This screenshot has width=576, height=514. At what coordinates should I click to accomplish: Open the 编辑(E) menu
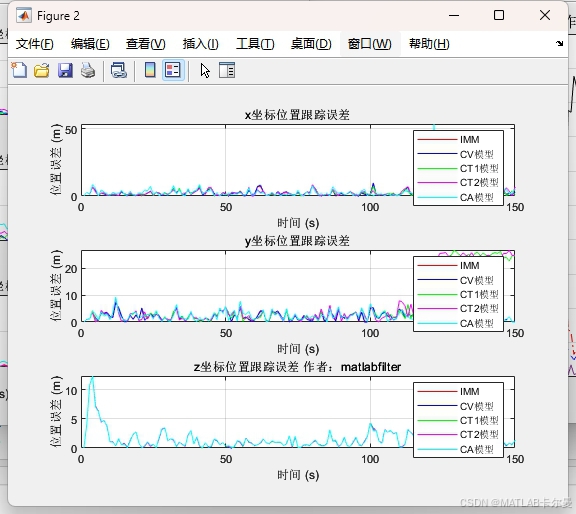click(90, 44)
